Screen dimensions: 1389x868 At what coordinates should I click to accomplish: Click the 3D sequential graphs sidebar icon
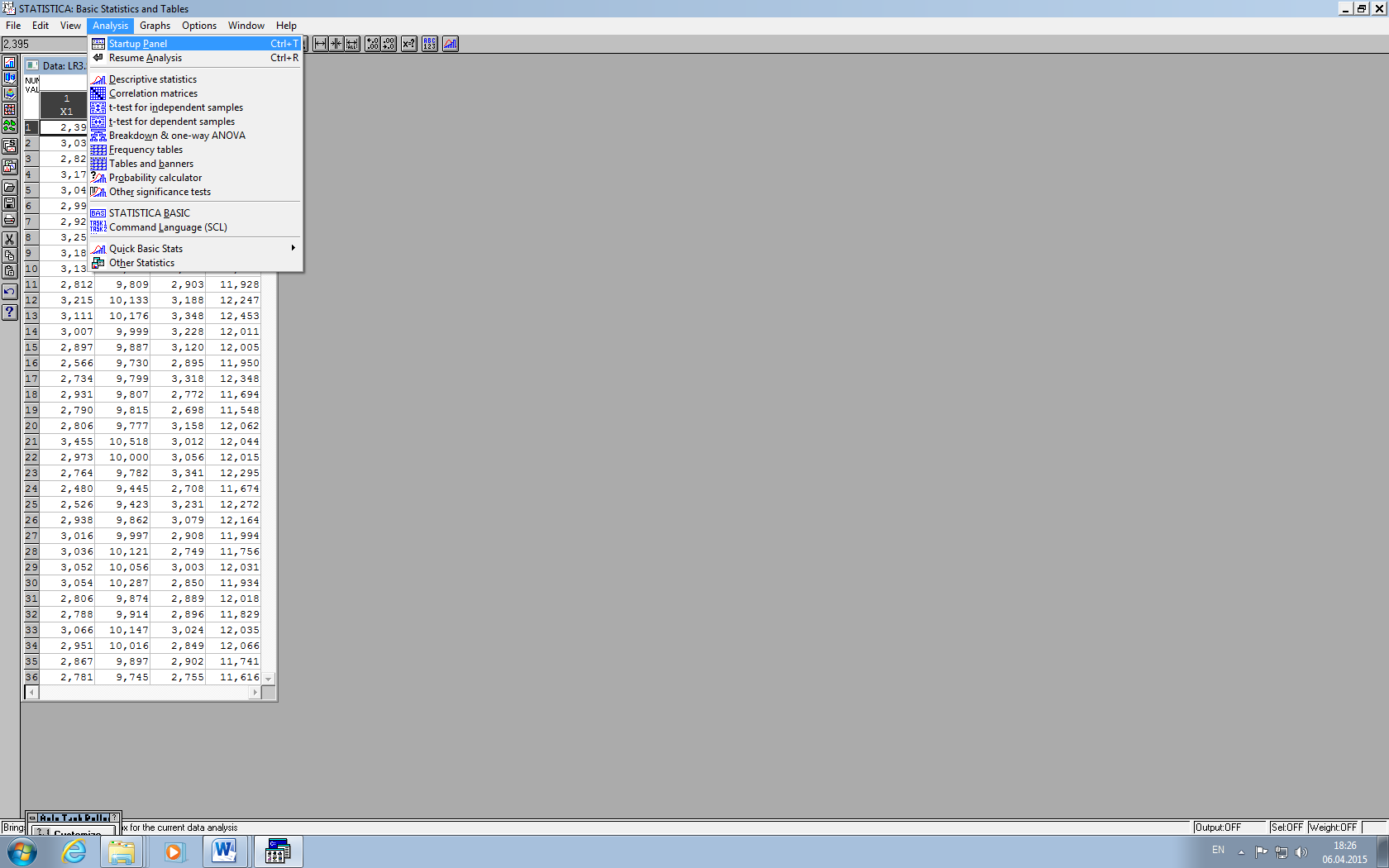[x=10, y=79]
